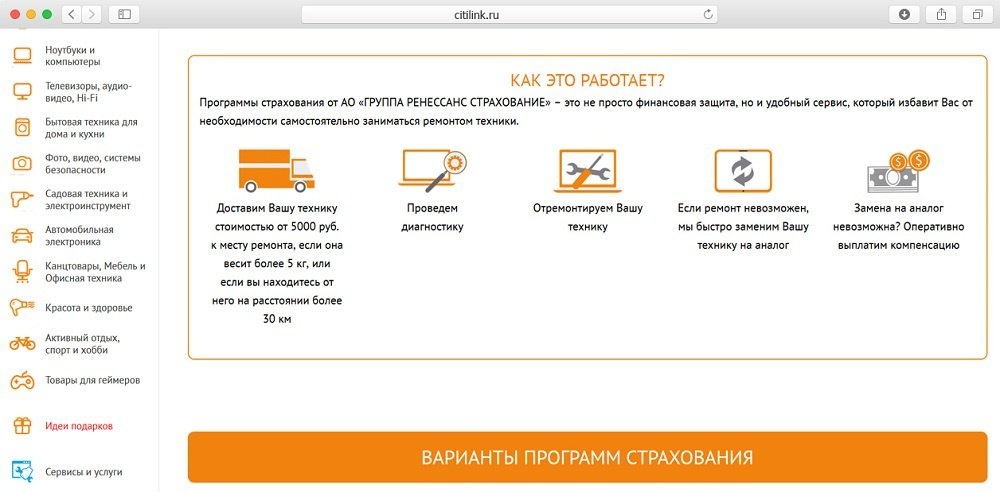Screen dimensions: 1000x492
Task: Click the washing machine icon for Бытовая техника
Action: 22,128
